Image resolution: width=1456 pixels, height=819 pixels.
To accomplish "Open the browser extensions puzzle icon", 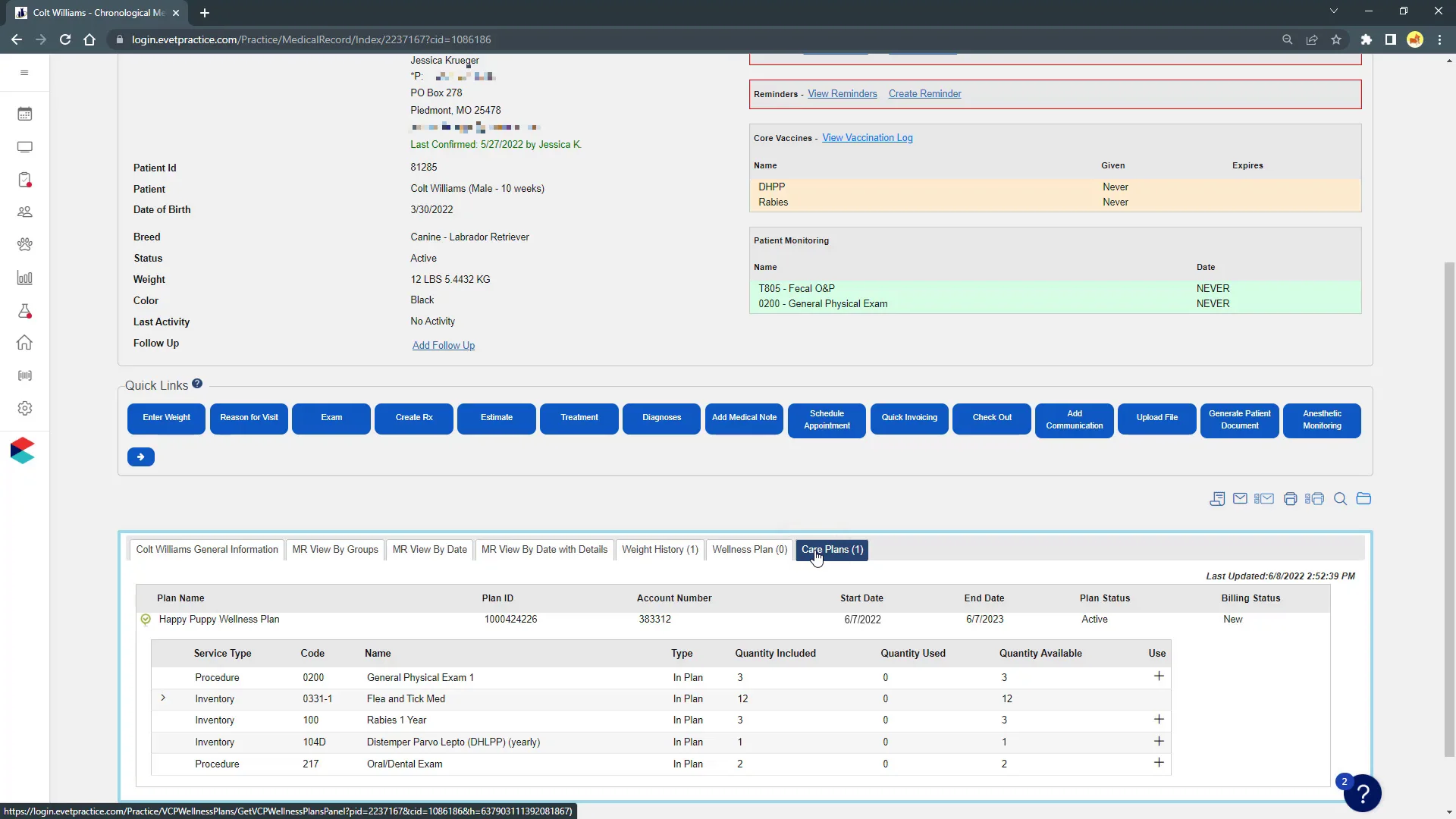I will click(1366, 39).
